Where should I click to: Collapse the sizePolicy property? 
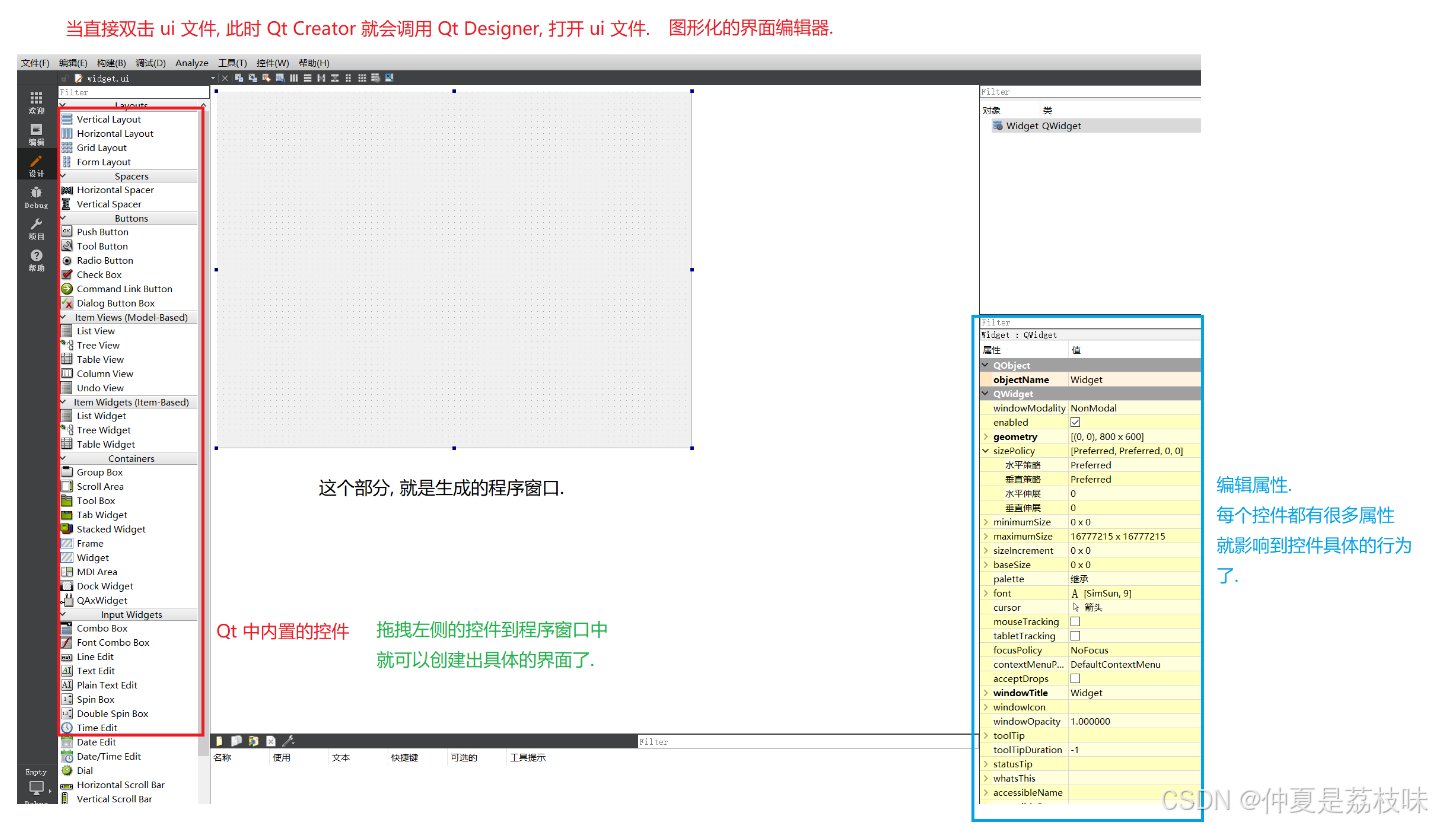point(986,451)
